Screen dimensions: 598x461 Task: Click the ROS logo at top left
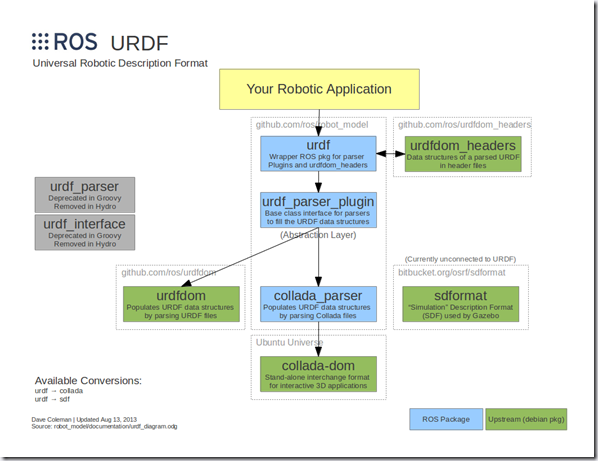coord(64,42)
